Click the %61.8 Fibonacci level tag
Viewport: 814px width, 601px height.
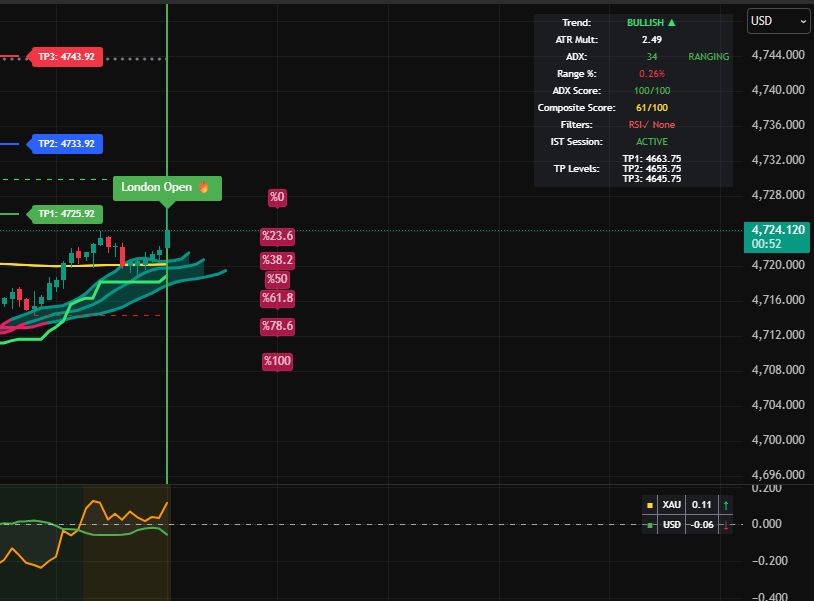pyautogui.click(x=277, y=298)
